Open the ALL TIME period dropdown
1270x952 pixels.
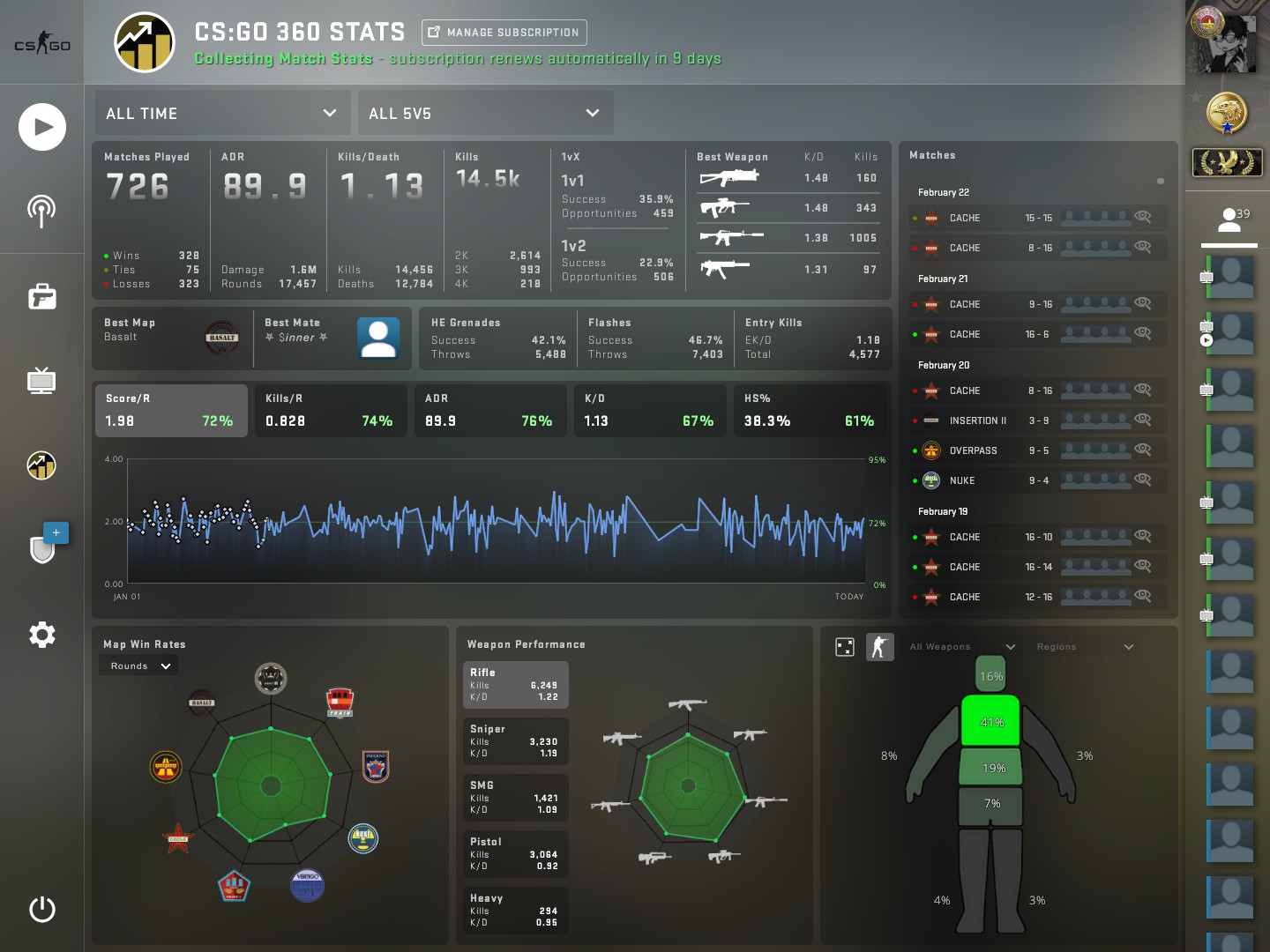222,113
